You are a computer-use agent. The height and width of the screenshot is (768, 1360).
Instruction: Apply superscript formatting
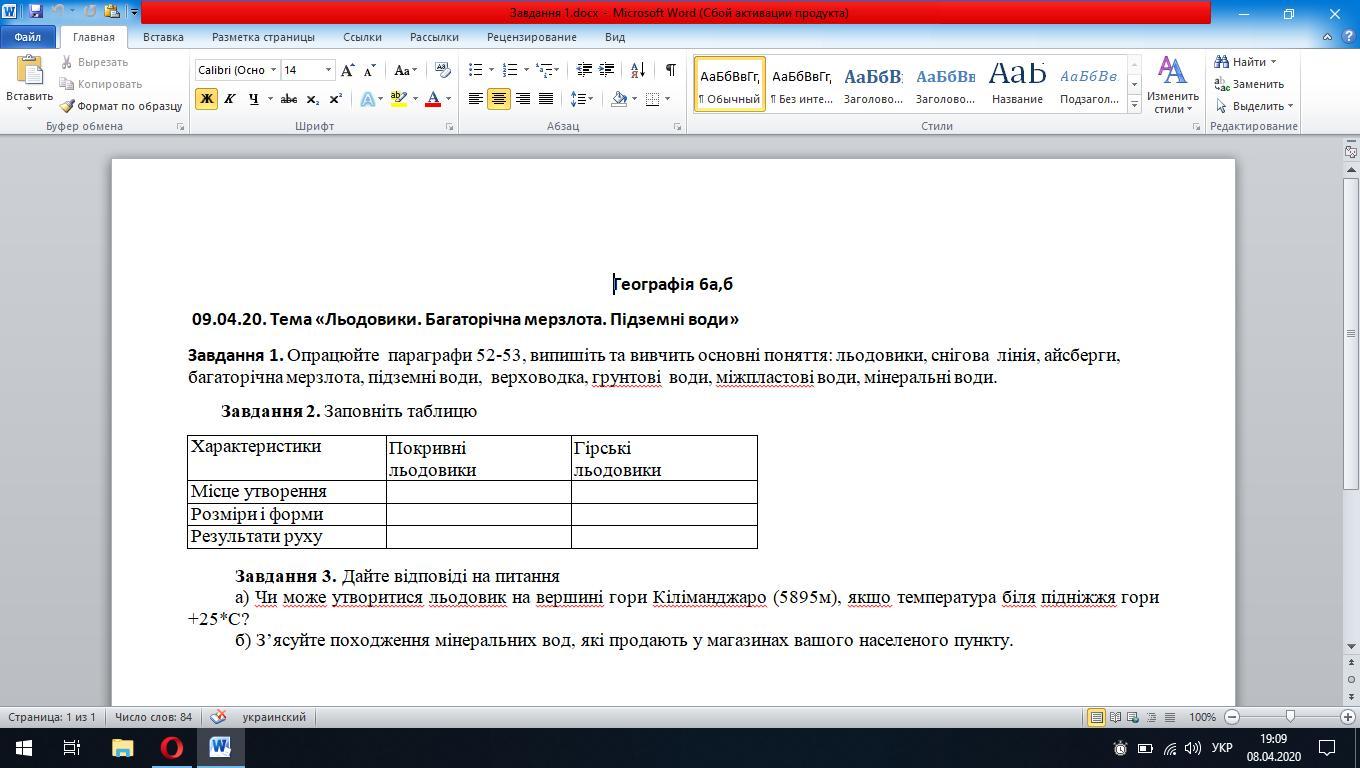[336, 99]
